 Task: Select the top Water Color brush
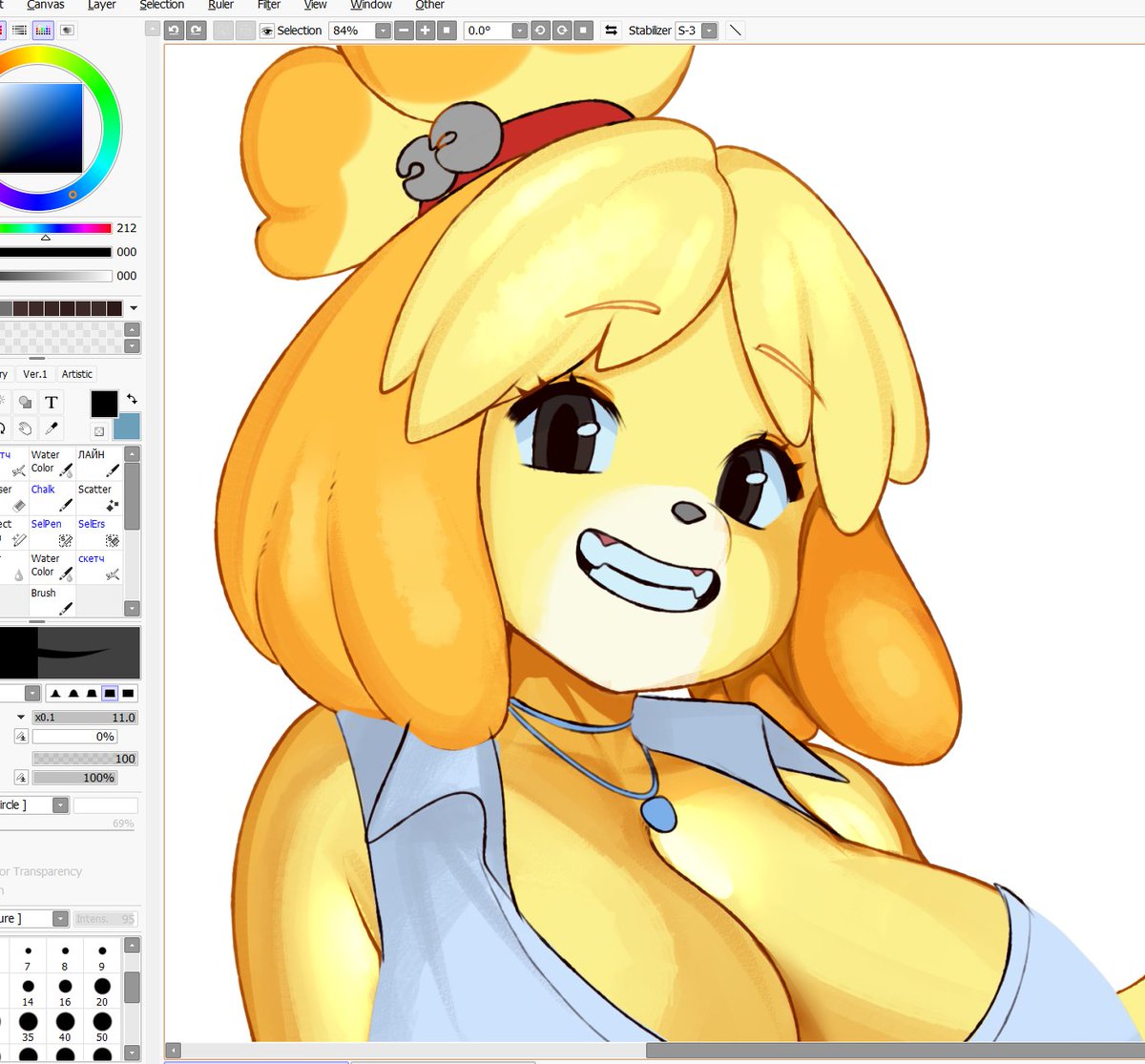coord(52,463)
